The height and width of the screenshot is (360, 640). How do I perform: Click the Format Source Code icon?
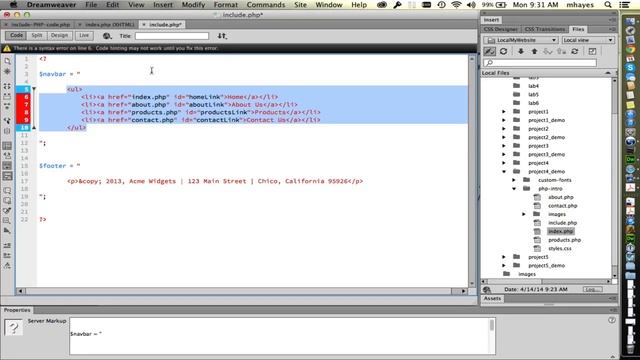coord(7,266)
